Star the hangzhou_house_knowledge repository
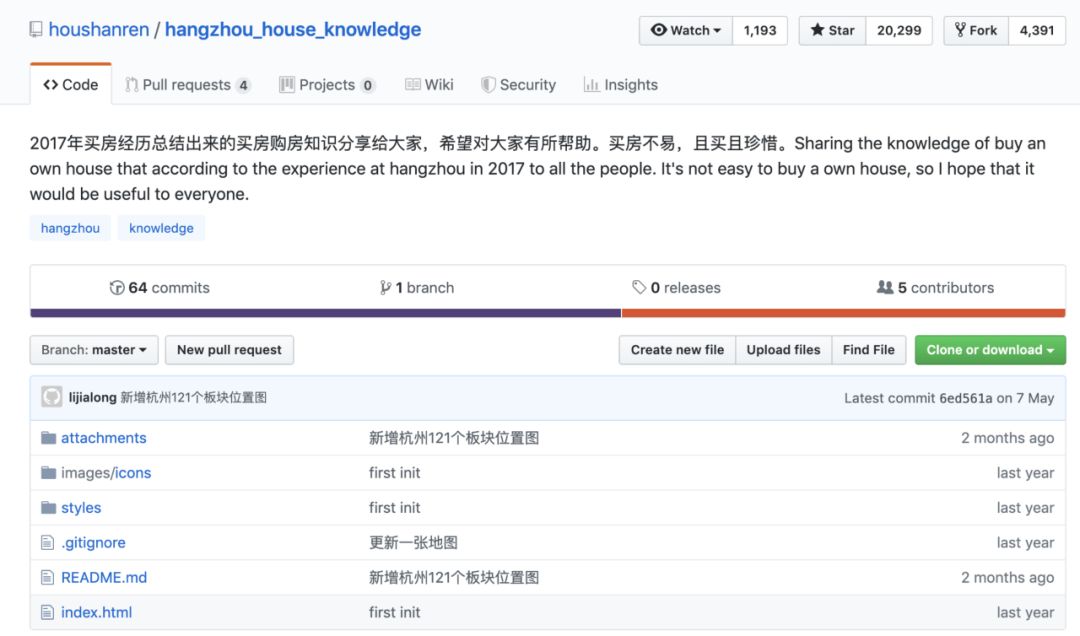 [832, 30]
